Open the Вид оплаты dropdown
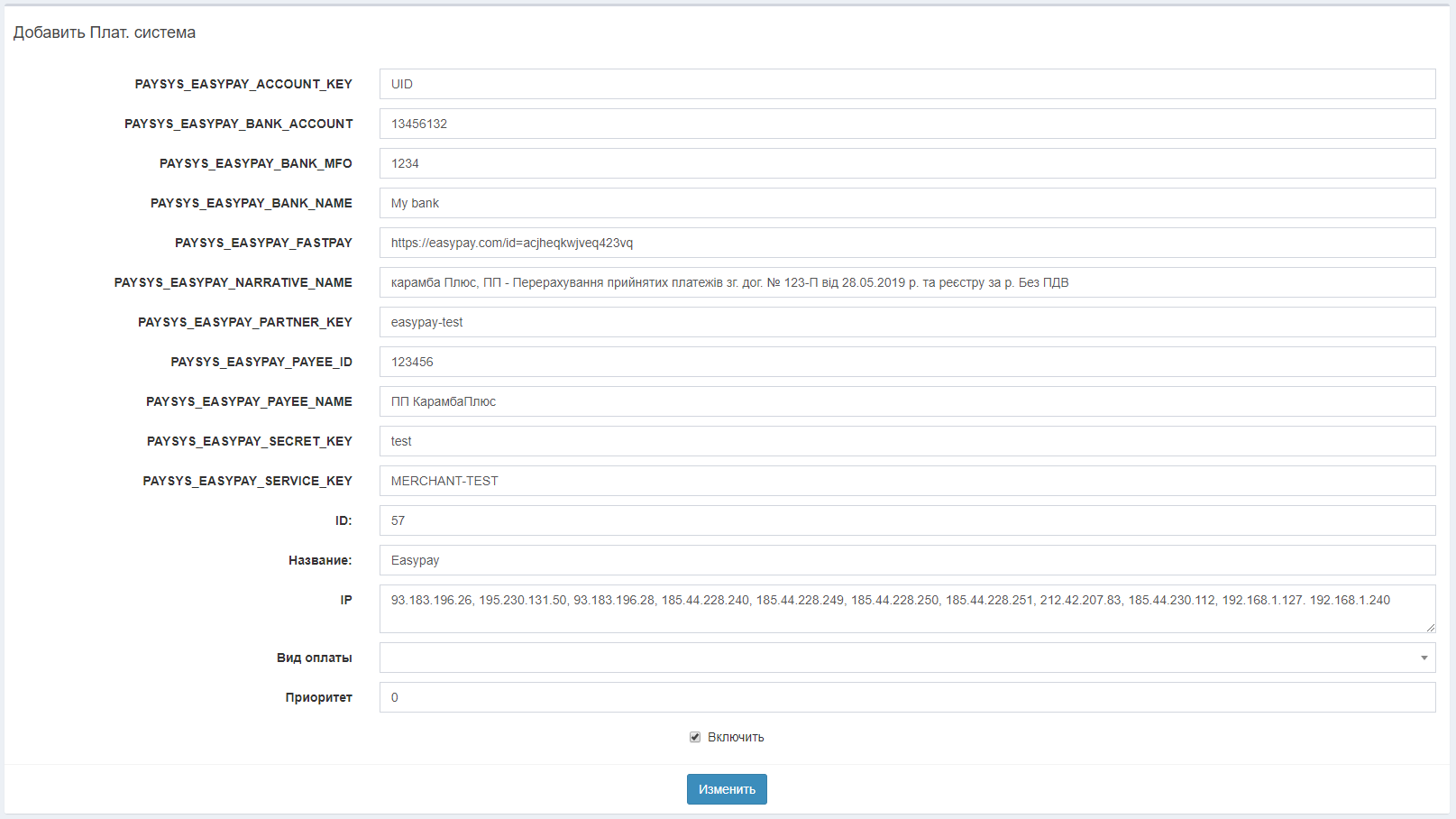The image size is (1456, 819). coord(907,658)
